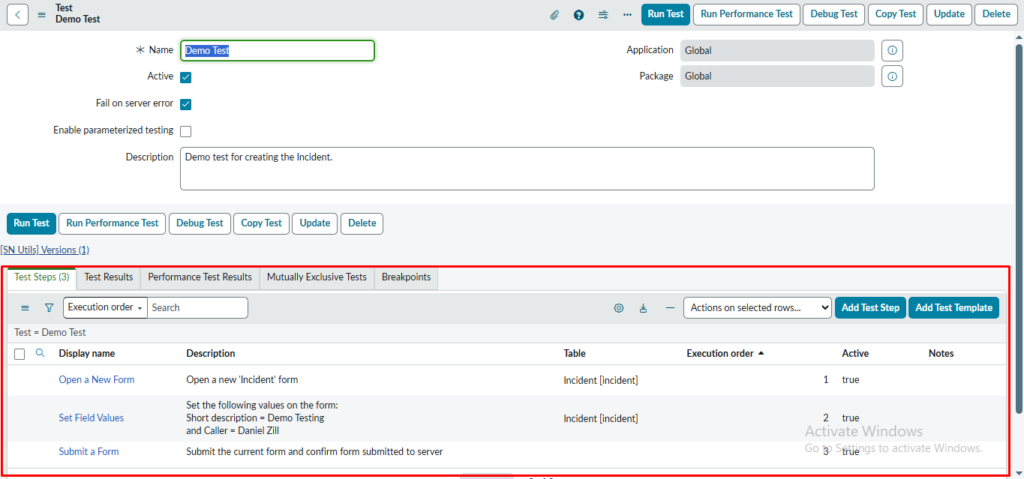The width and height of the screenshot is (1024, 479).
Task: Toggle the Fail on server error checkbox
Action: pyautogui.click(x=186, y=103)
